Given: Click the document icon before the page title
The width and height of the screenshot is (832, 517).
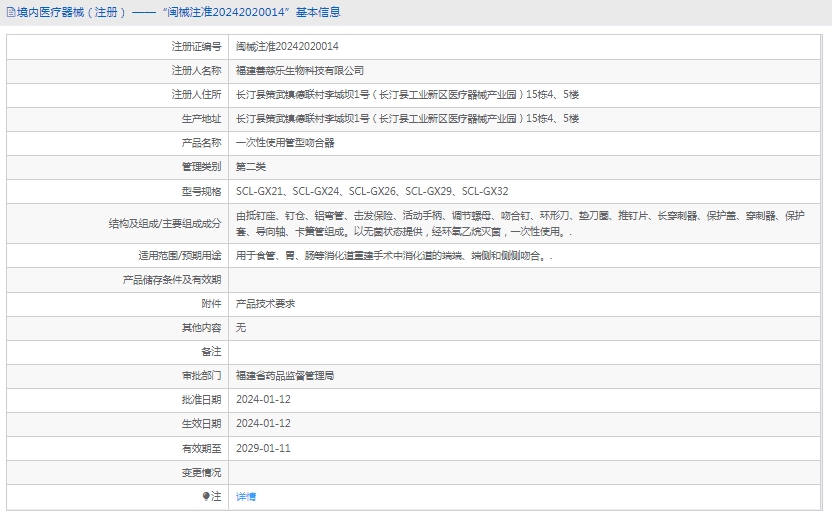Looking at the screenshot, I should pyautogui.click(x=10, y=13).
